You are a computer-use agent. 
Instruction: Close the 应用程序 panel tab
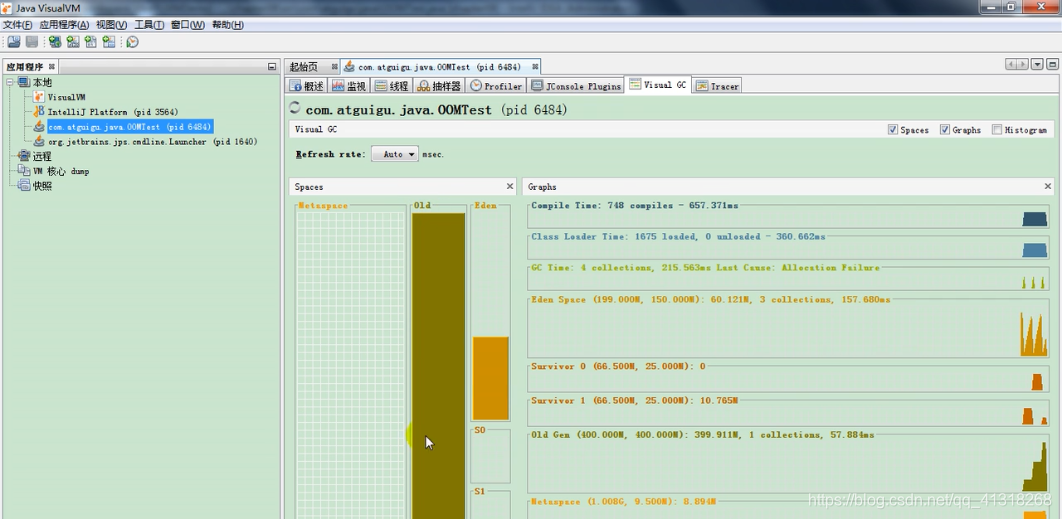(x=51, y=66)
